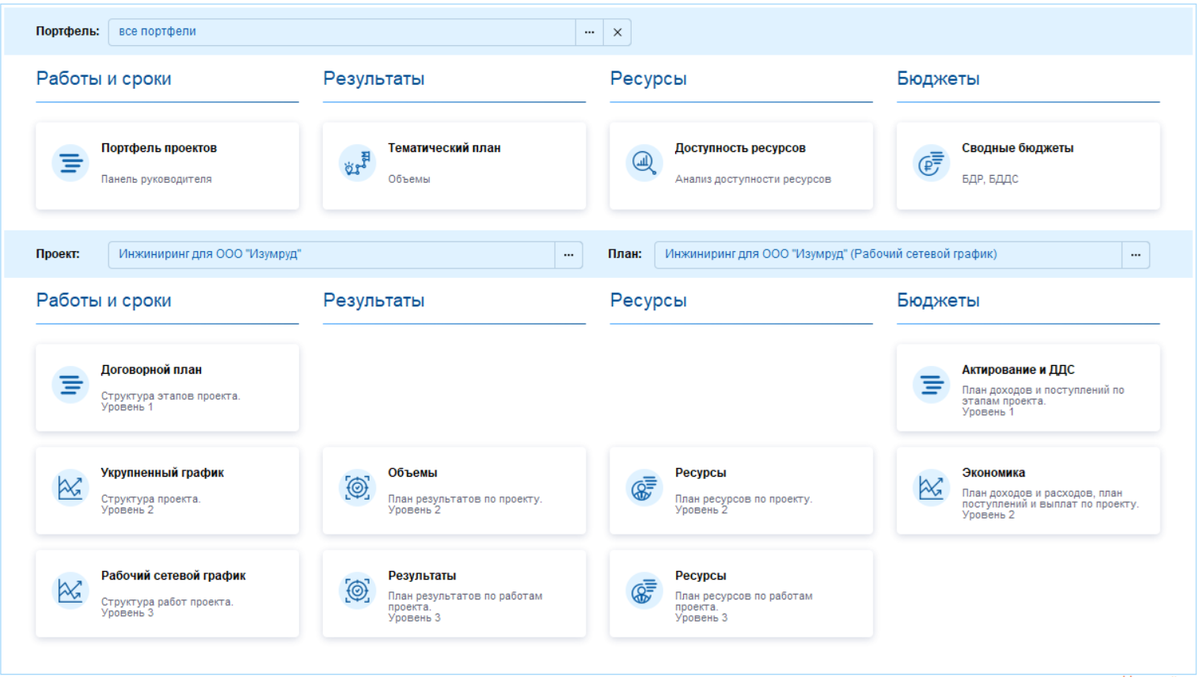This screenshot has height=677, width=1200.
Task: Clear the Портфель selection with X button
Action: 617,32
